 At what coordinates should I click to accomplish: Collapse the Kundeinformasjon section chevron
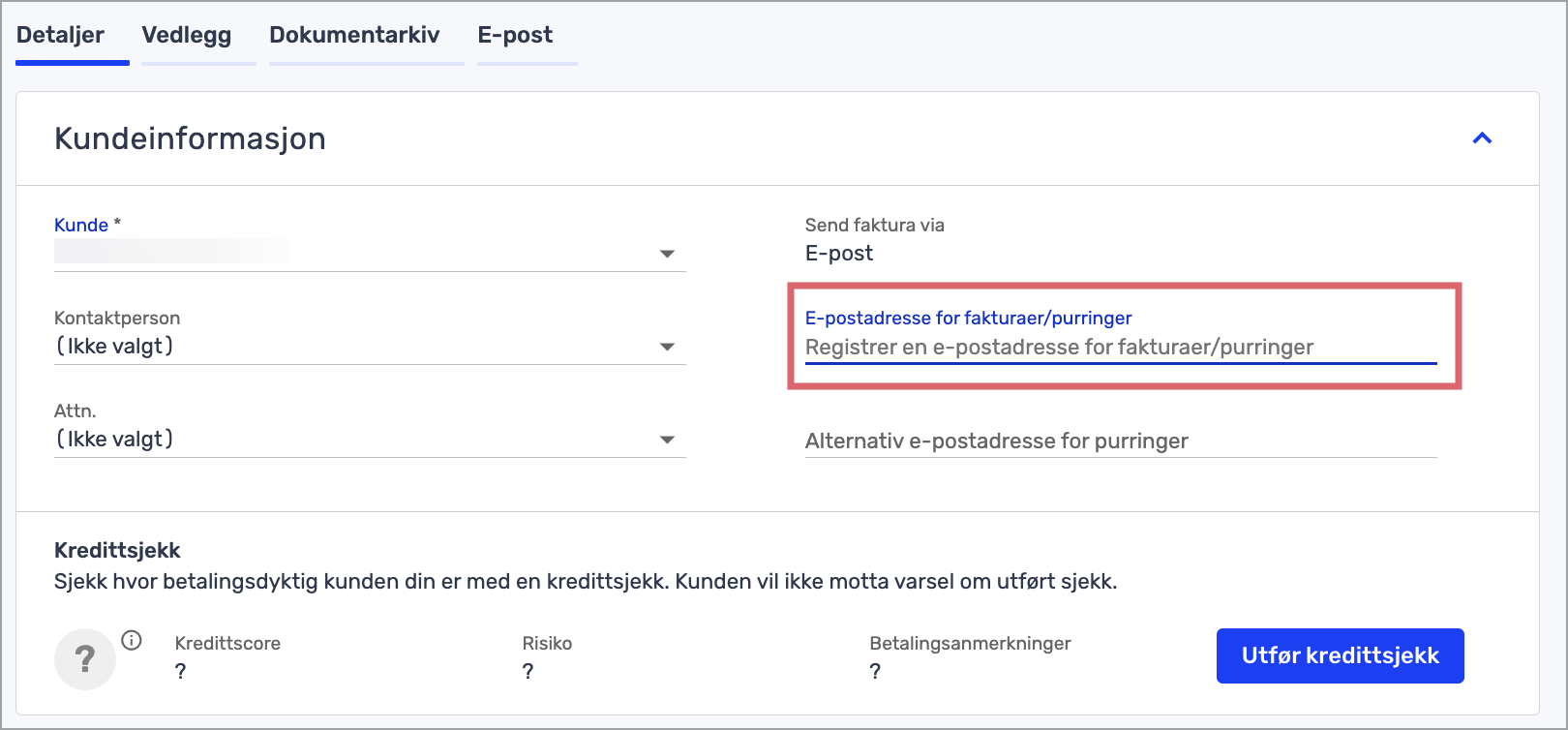coord(1482,138)
